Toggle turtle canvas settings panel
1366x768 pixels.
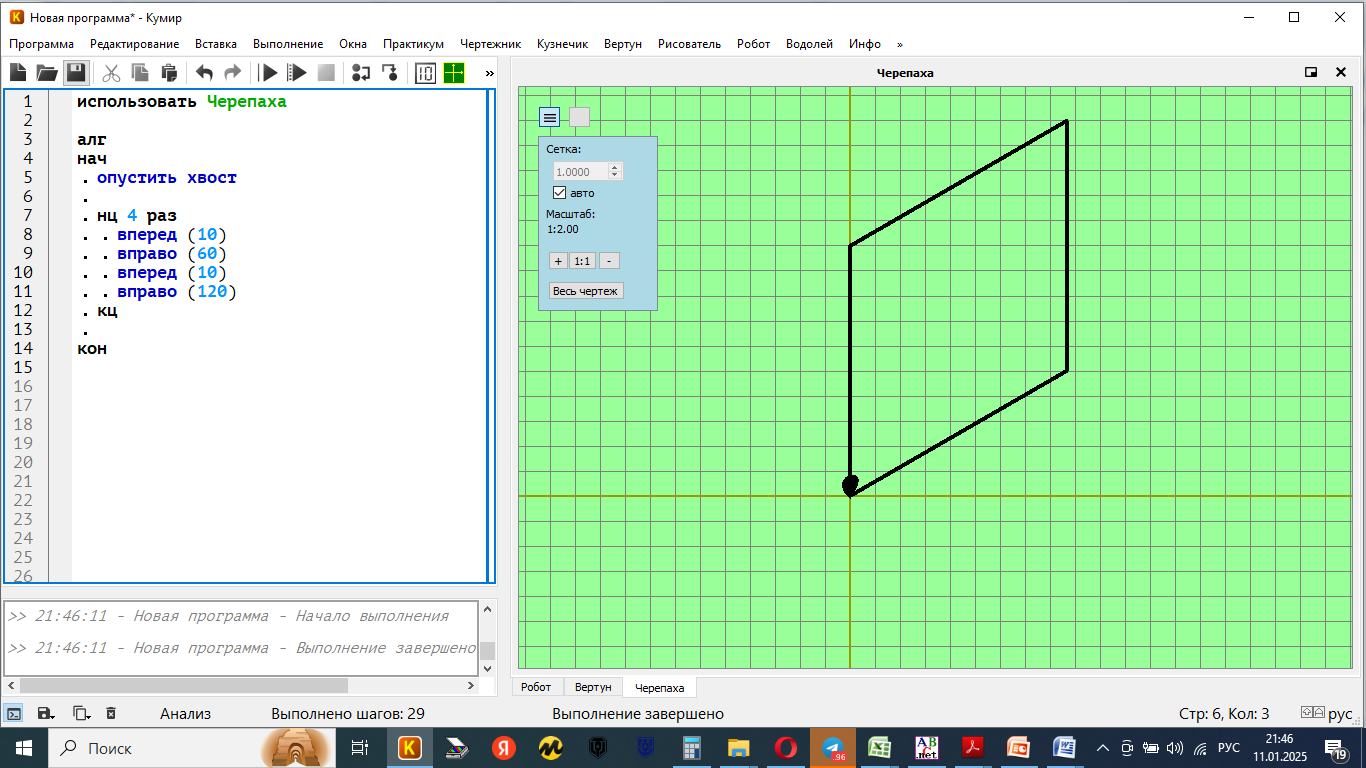549,117
